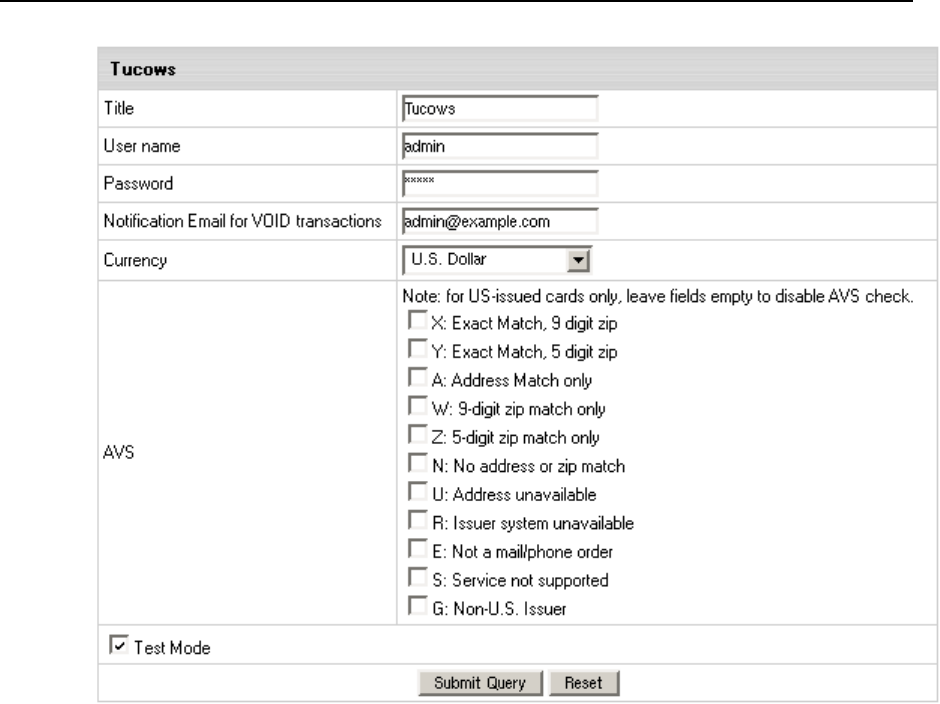Click the U.S. Dollar currency selector
Viewport: 940px width, 704px height.
[x=486, y=261]
